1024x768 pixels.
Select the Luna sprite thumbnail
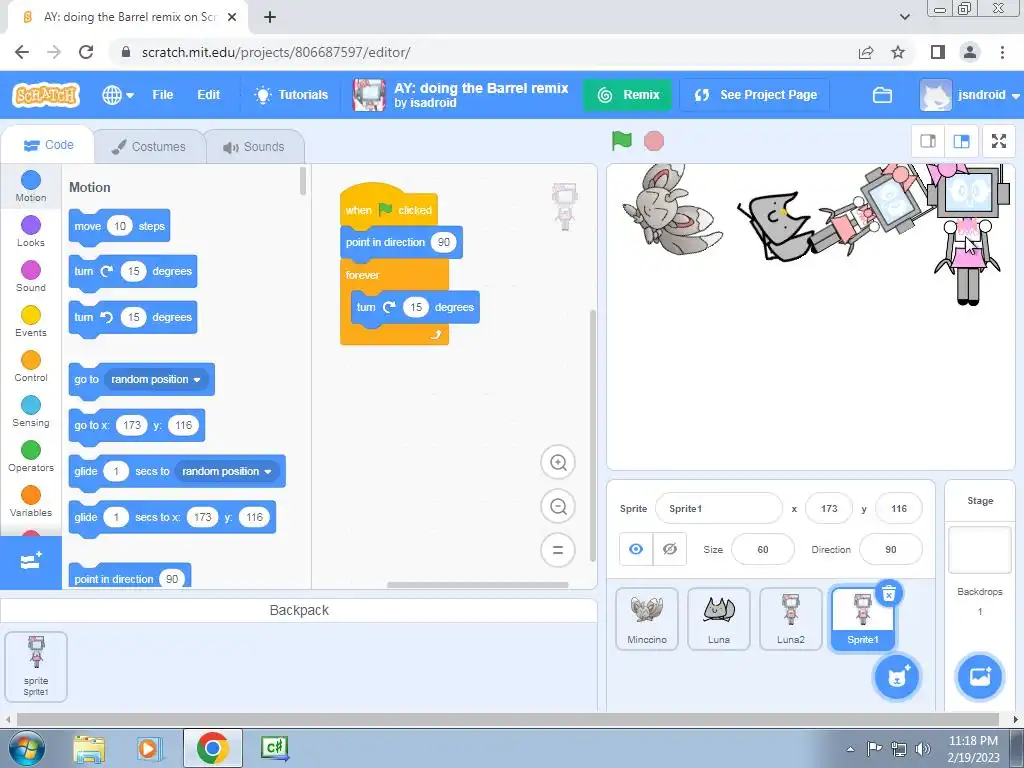(x=719, y=618)
